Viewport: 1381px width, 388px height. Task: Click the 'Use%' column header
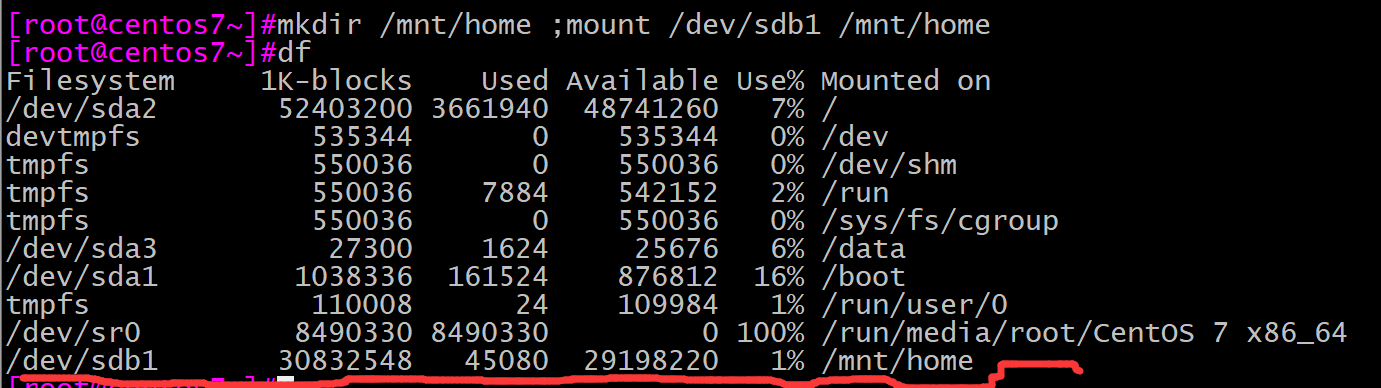click(770, 80)
